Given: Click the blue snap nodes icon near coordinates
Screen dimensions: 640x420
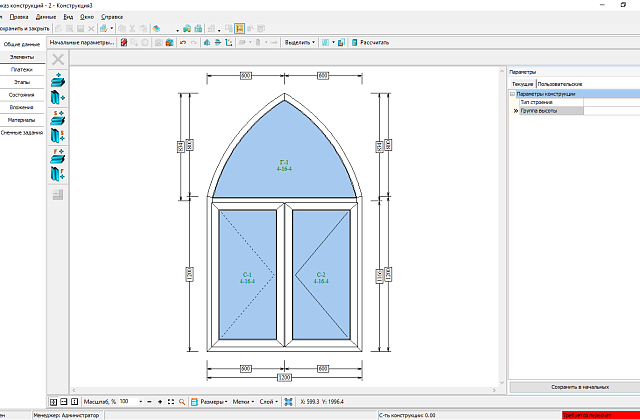Looking at the screenshot, I should click(x=289, y=402).
